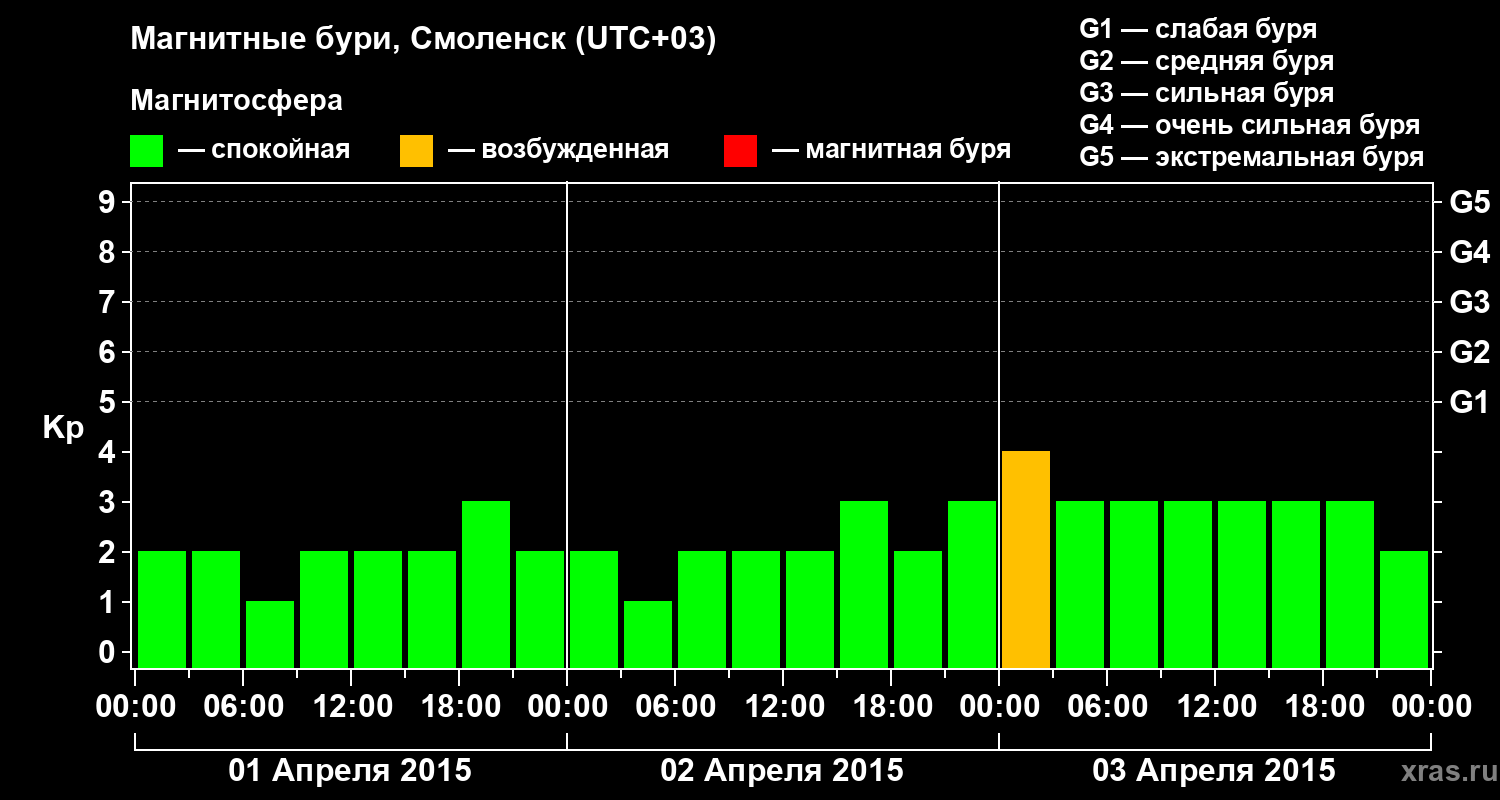Click the Магнитосфера heading
1500x800 pixels.
(x=237, y=101)
